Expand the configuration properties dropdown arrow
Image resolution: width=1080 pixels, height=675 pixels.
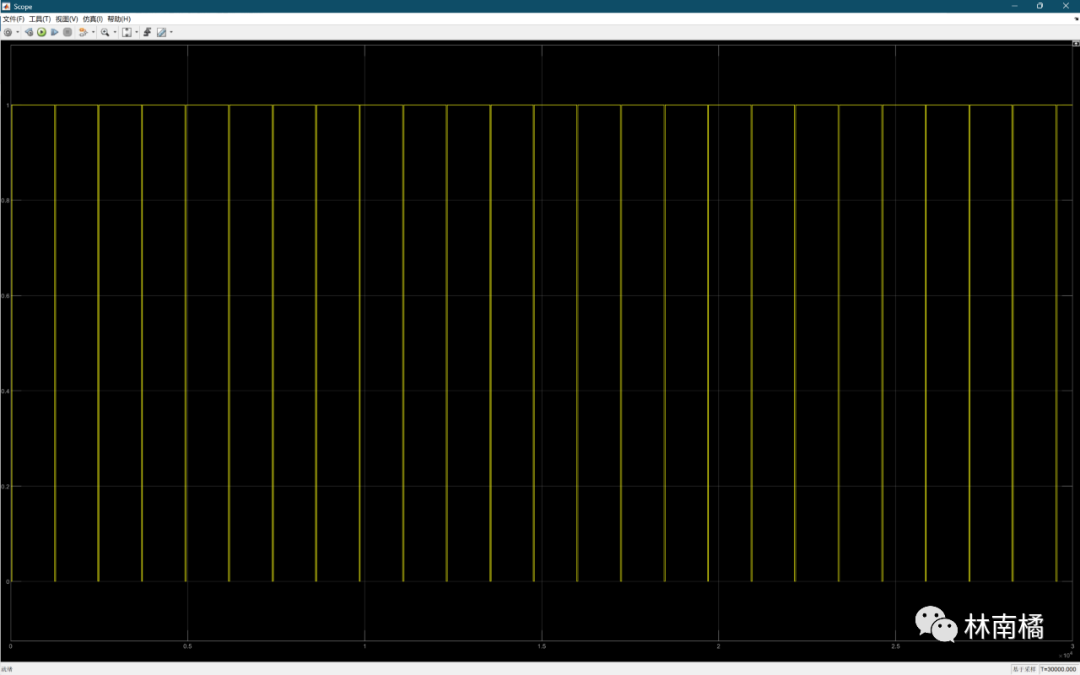point(18,32)
